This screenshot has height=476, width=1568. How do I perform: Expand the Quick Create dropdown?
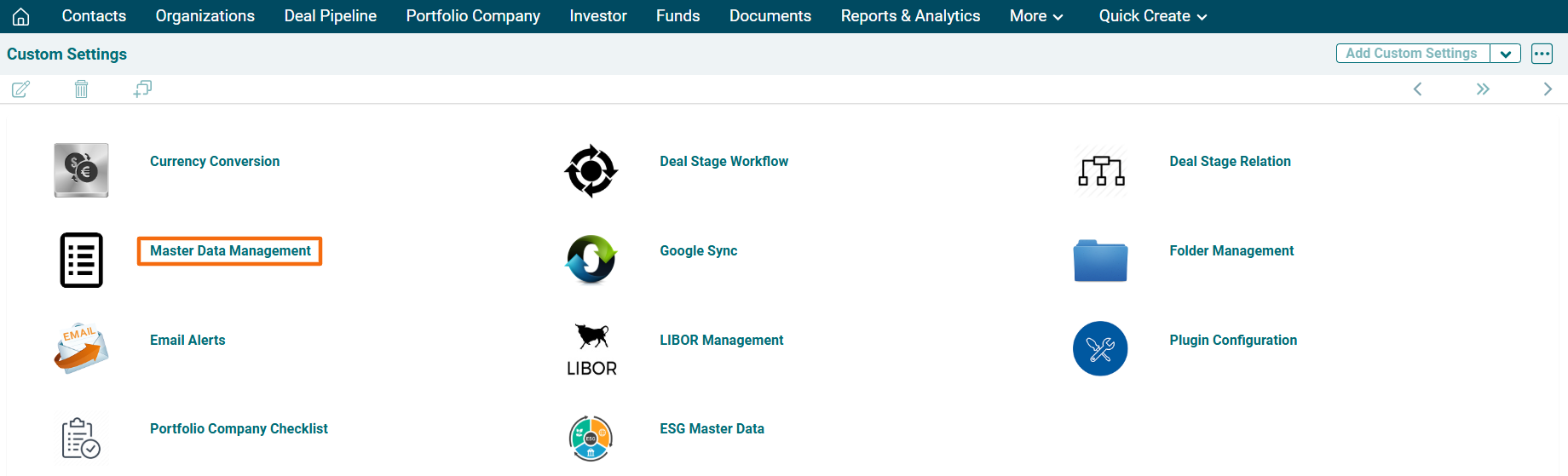point(1152,16)
